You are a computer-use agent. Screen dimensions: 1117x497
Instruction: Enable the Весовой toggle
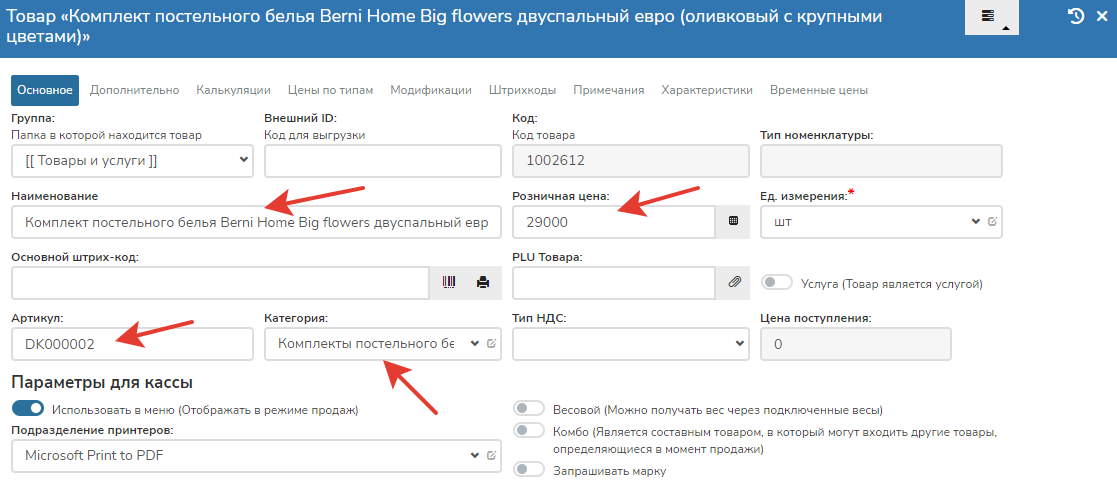tap(528, 409)
